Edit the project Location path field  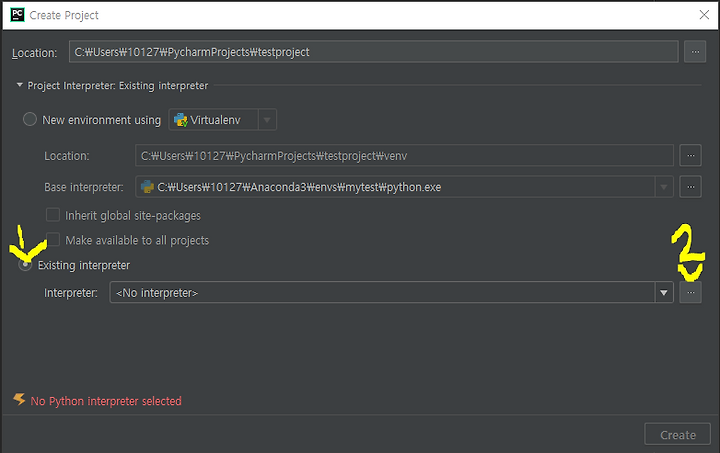pos(373,52)
